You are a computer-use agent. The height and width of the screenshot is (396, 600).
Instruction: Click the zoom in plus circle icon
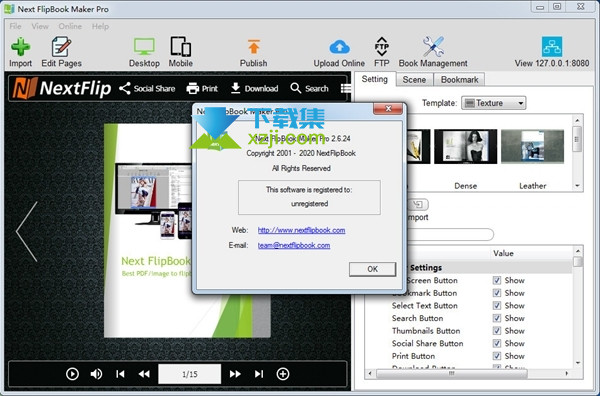coord(283,374)
